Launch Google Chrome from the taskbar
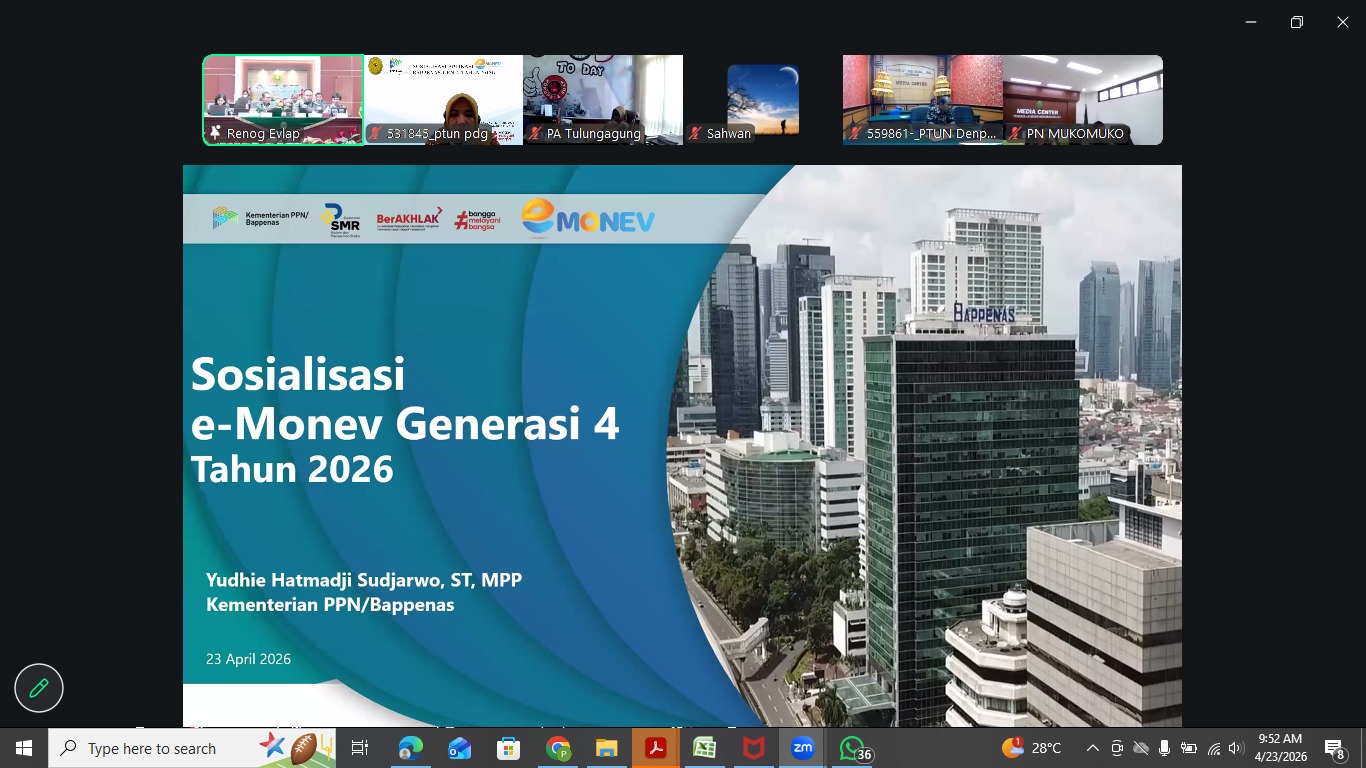1366x768 pixels. coord(556,748)
